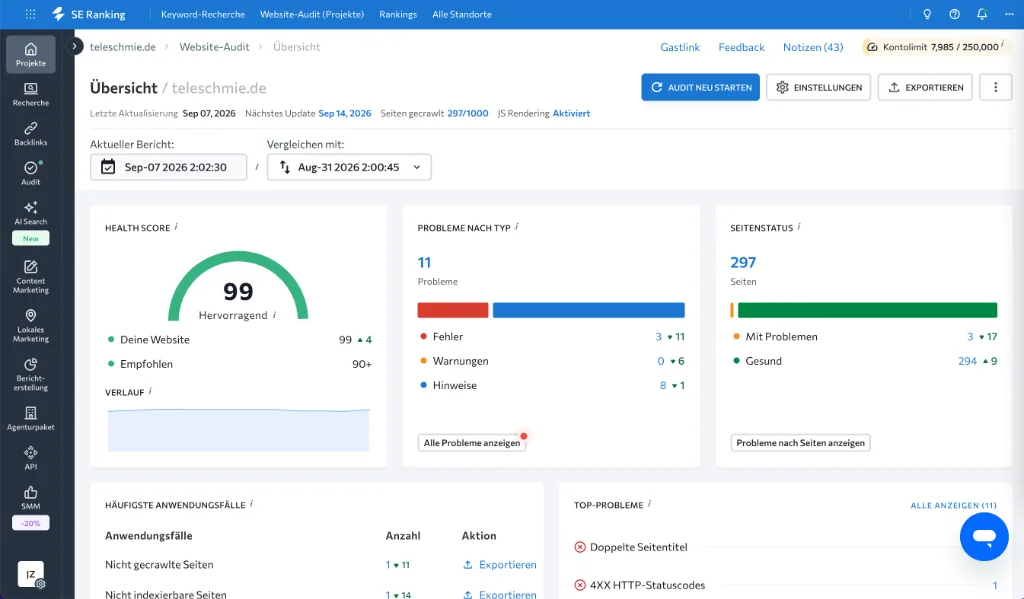Click Fehler count 3
Screen dimensions: 1024x599
pos(658,336)
